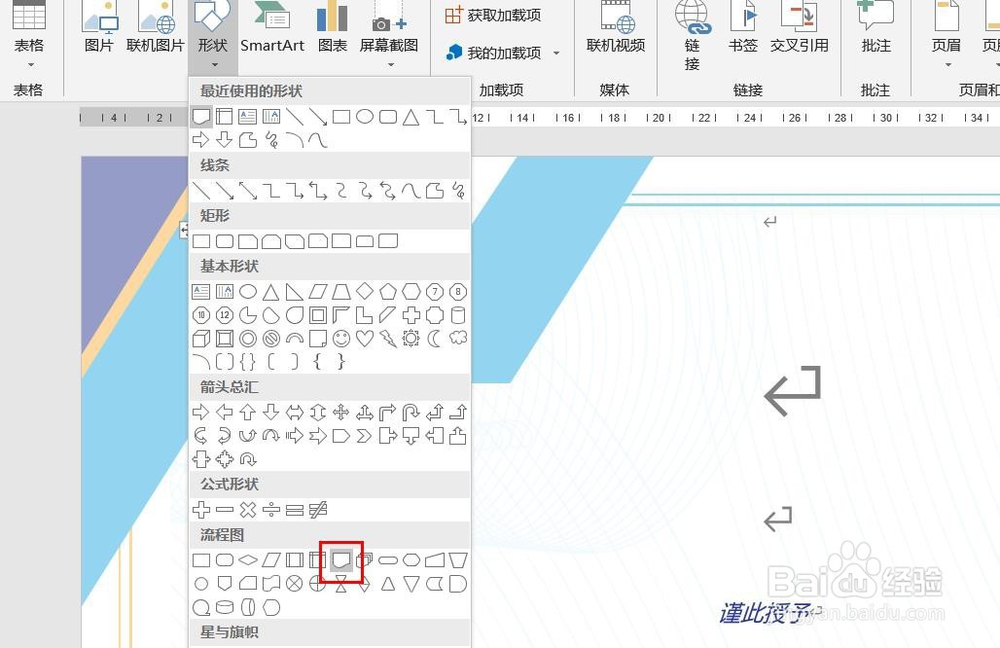The height and width of the screenshot is (648, 1000).
Task: Select the chevron arrow shape
Action: tap(364, 436)
